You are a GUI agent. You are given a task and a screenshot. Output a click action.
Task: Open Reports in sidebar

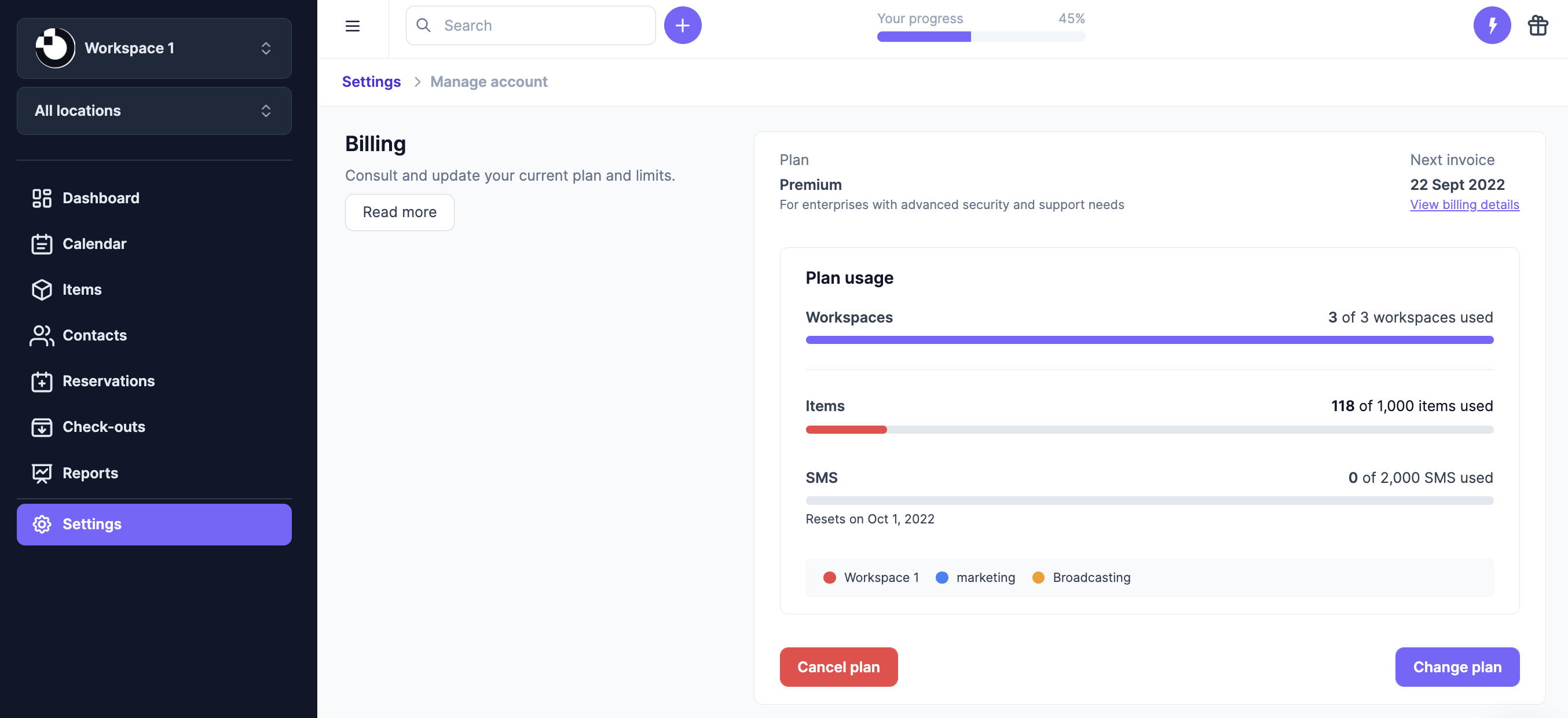point(154,474)
